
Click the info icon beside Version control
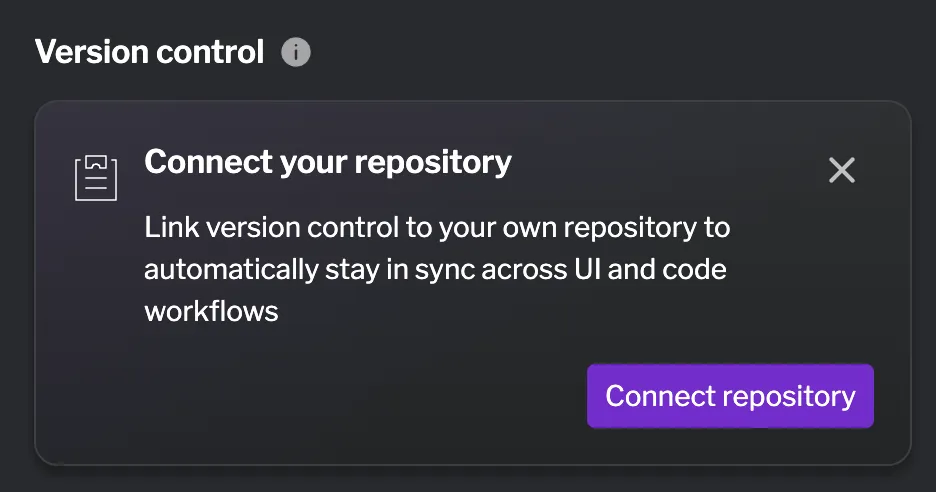click(295, 52)
